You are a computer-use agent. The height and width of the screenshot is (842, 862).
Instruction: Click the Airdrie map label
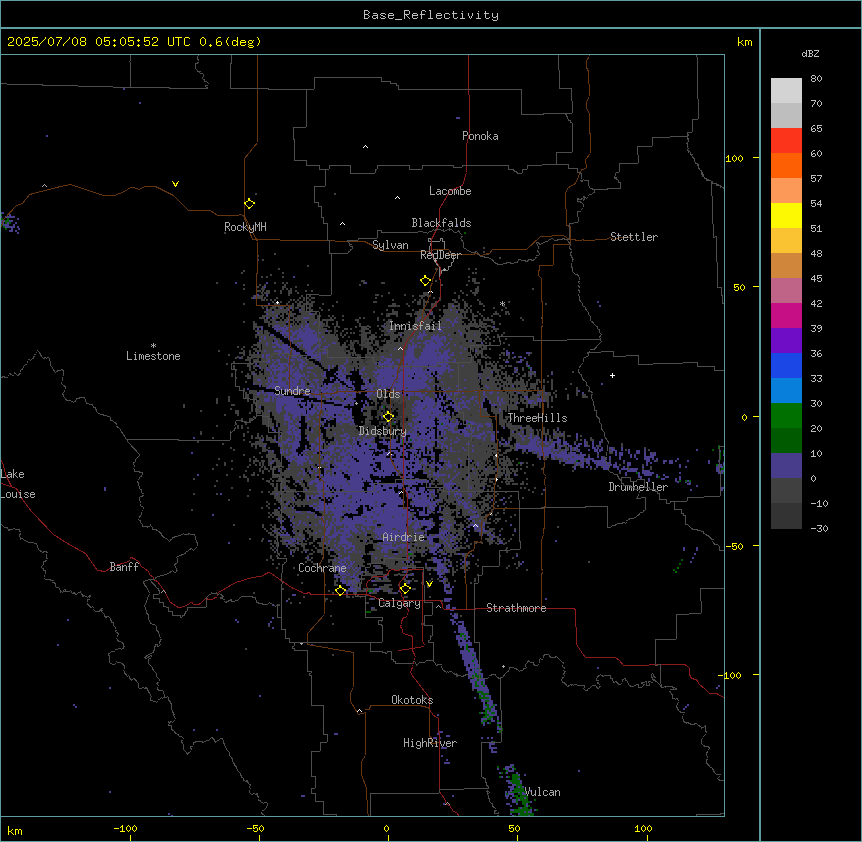pos(404,537)
